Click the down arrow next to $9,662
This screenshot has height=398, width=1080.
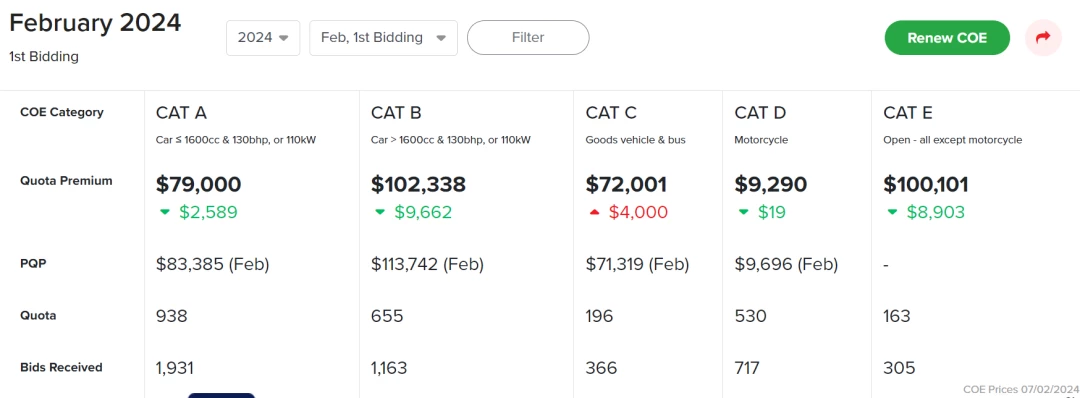tap(380, 212)
